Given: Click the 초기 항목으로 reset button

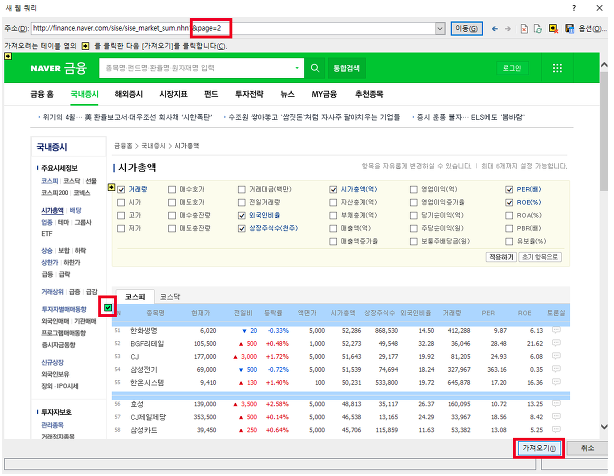Looking at the screenshot, I should (x=540, y=257).
